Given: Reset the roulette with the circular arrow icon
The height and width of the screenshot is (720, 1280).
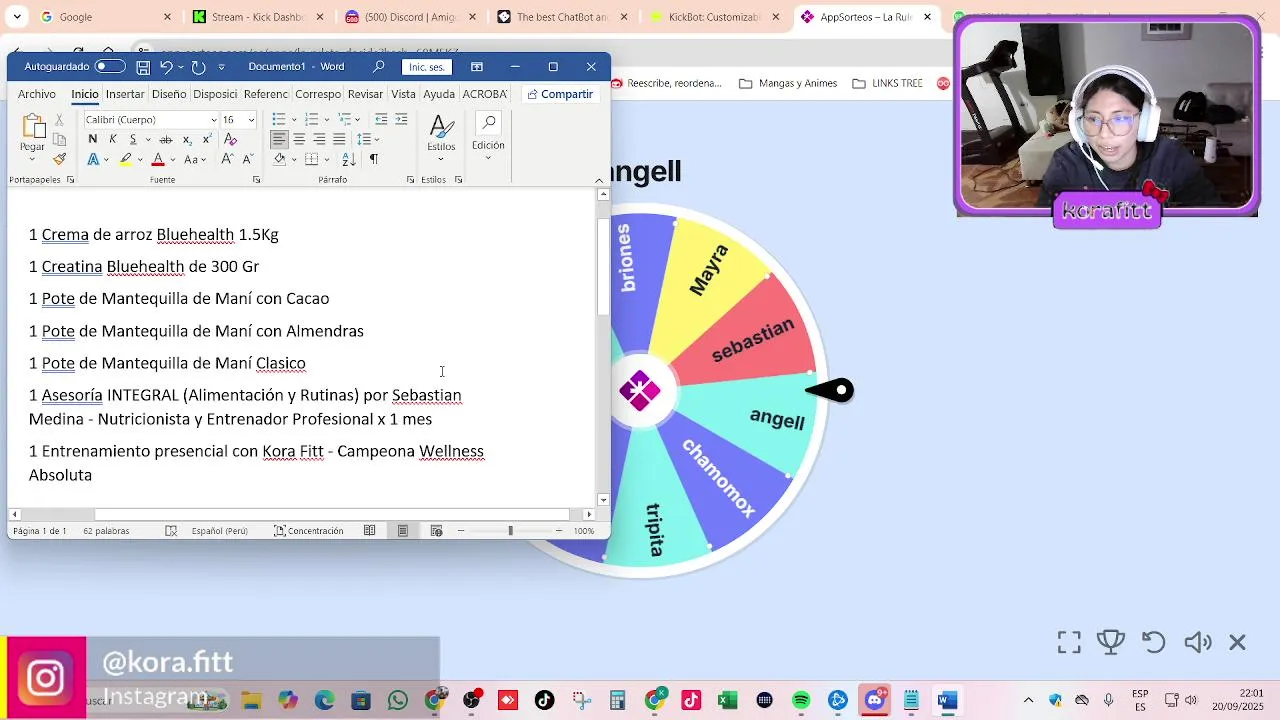Looking at the screenshot, I should coord(1154,642).
